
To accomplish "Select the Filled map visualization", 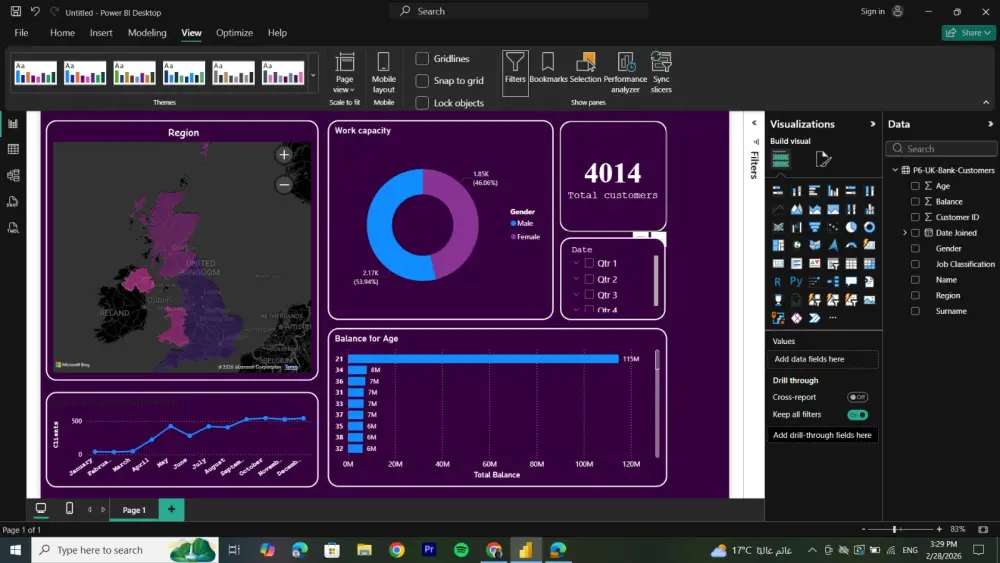I will coord(814,245).
